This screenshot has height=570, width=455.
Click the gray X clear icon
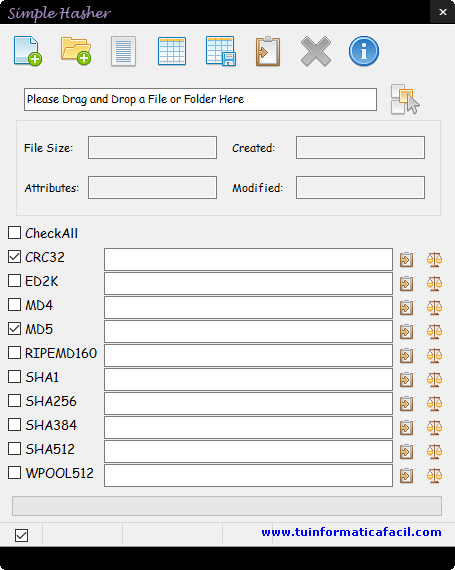[x=316, y=51]
